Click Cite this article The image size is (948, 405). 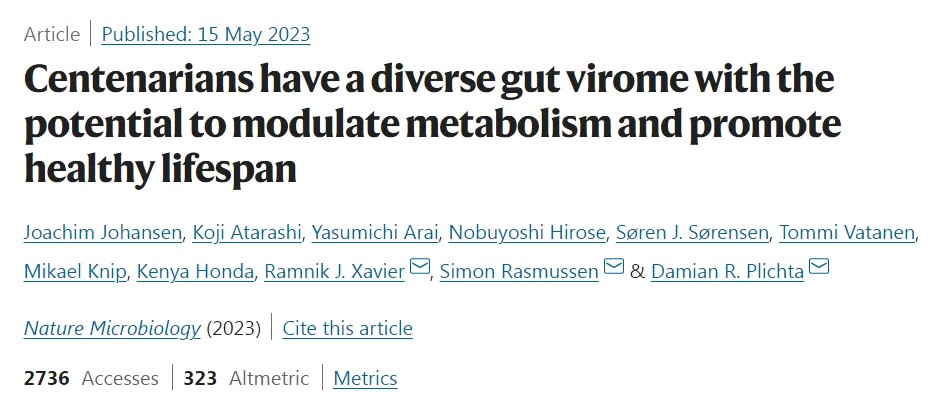tap(348, 328)
